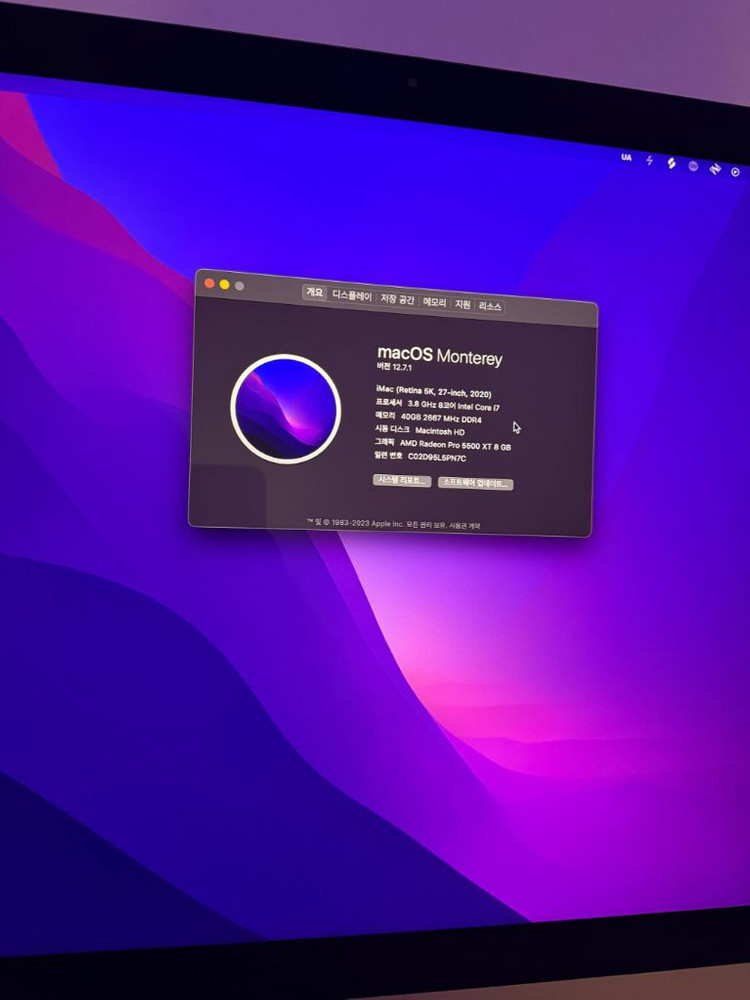The height and width of the screenshot is (1000, 750).
Task: Click the 40GB 2667 MHz DDR4 text
Action: point(441,418)
